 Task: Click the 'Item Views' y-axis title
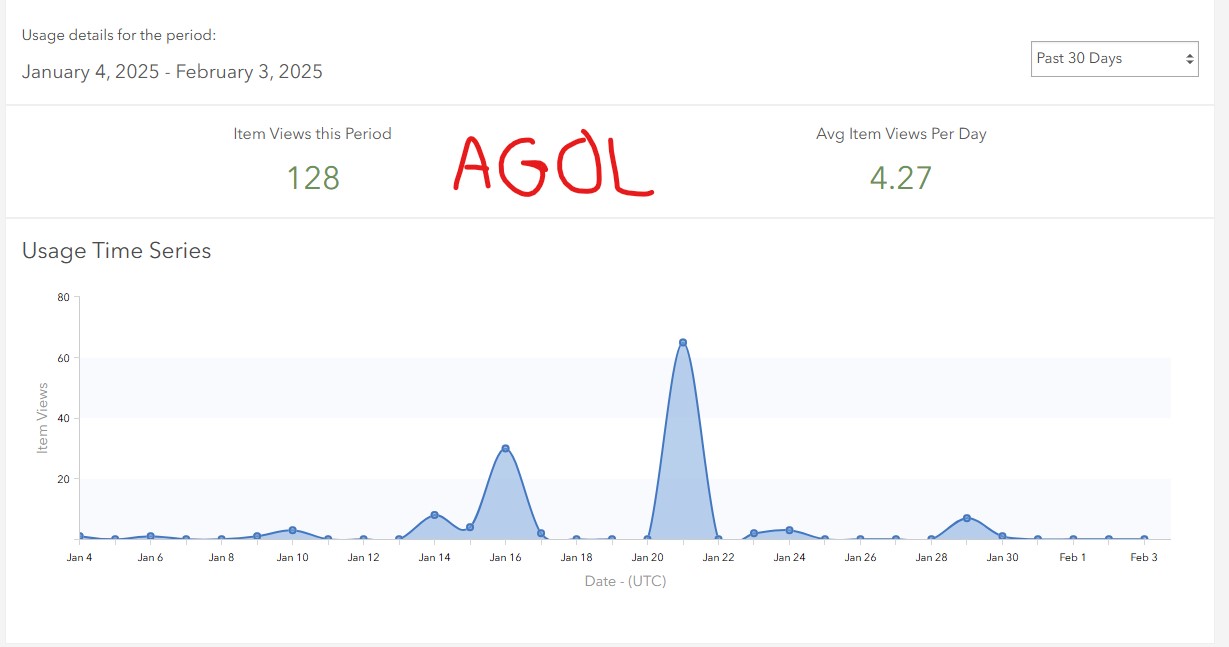(43, 418)
